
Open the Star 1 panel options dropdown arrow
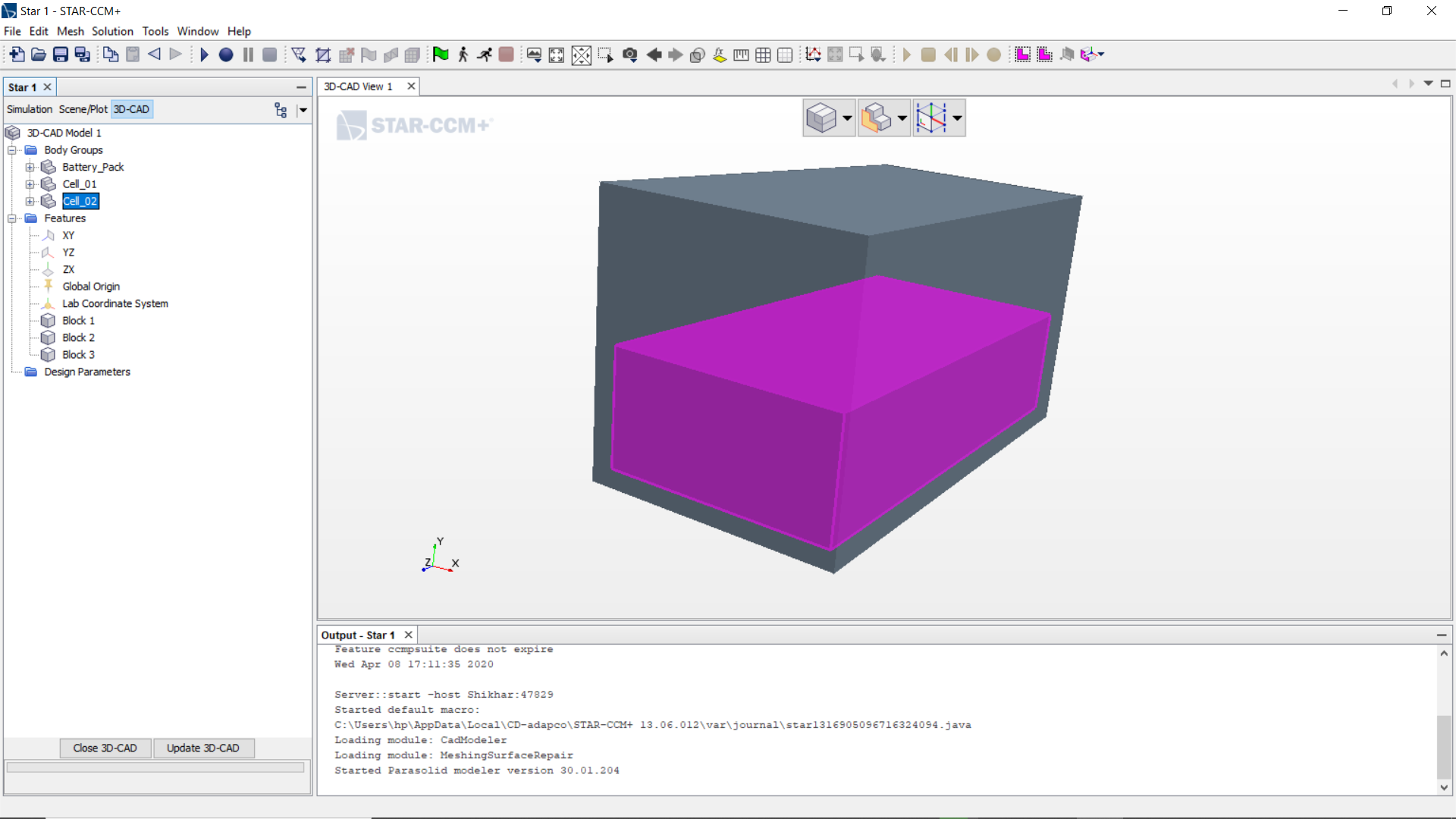click(x=303, y=110)
